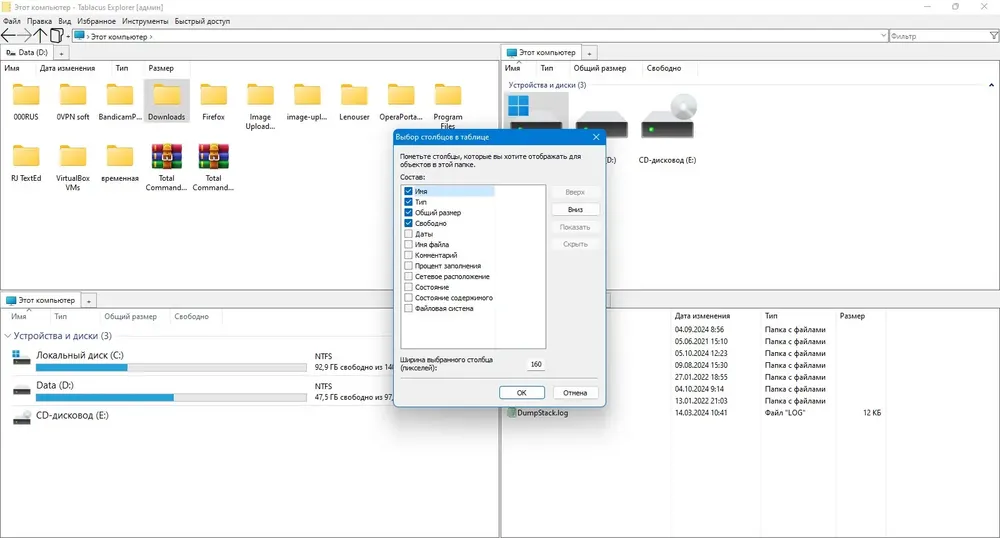
Task: Add new tab next to Data (D:)
Action: coord(61,54)
